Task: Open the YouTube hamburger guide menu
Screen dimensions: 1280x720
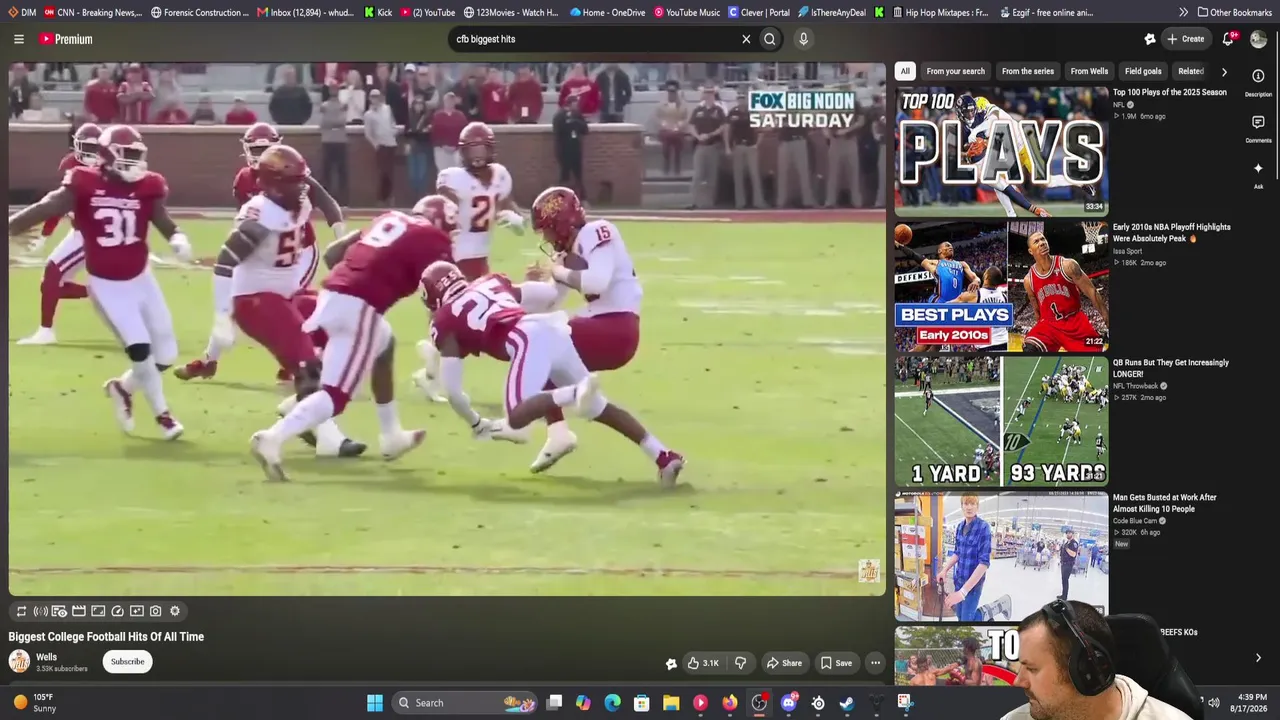Action: click(x=19, y=39)
